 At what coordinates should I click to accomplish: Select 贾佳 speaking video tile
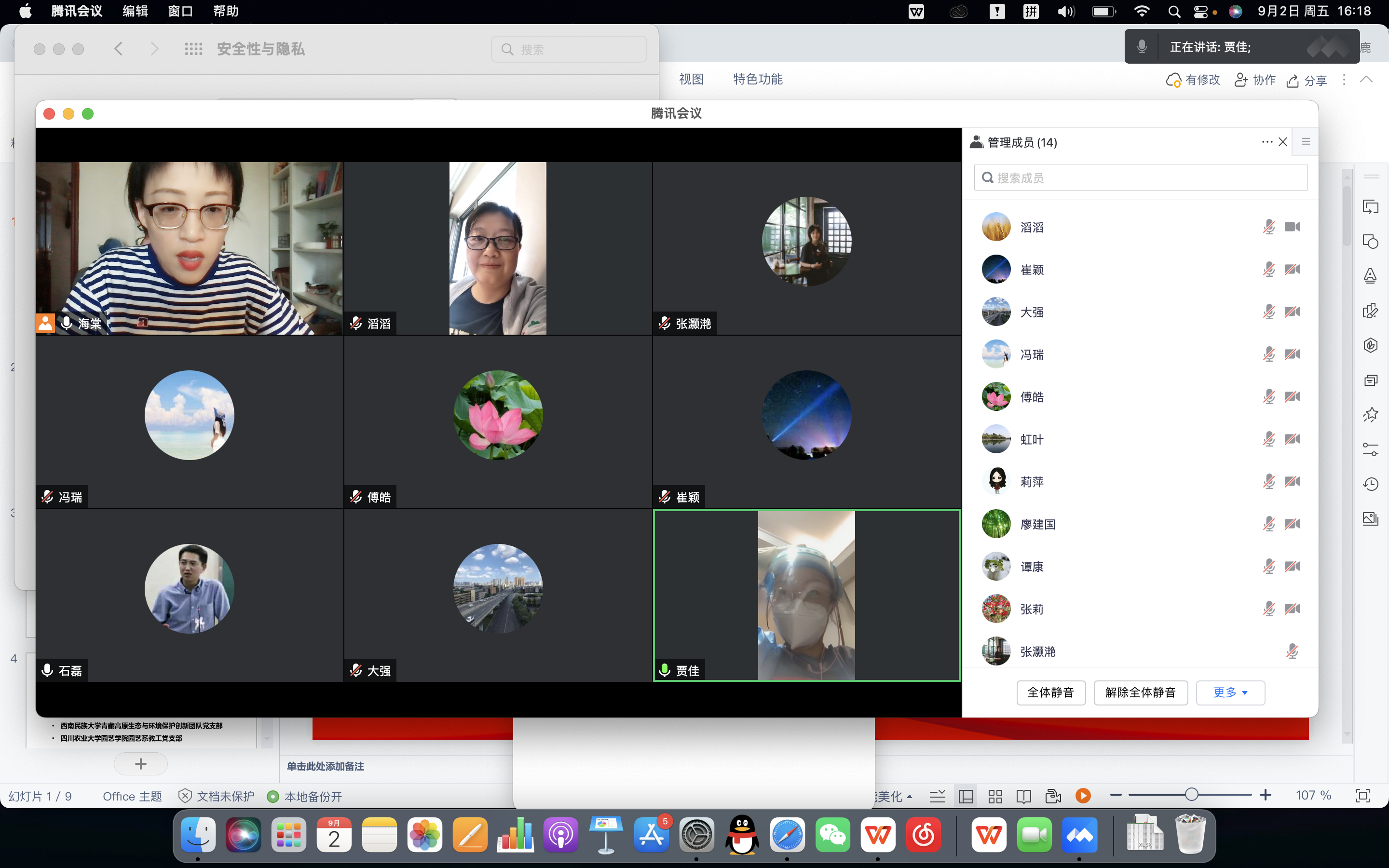tap(806, 596)
